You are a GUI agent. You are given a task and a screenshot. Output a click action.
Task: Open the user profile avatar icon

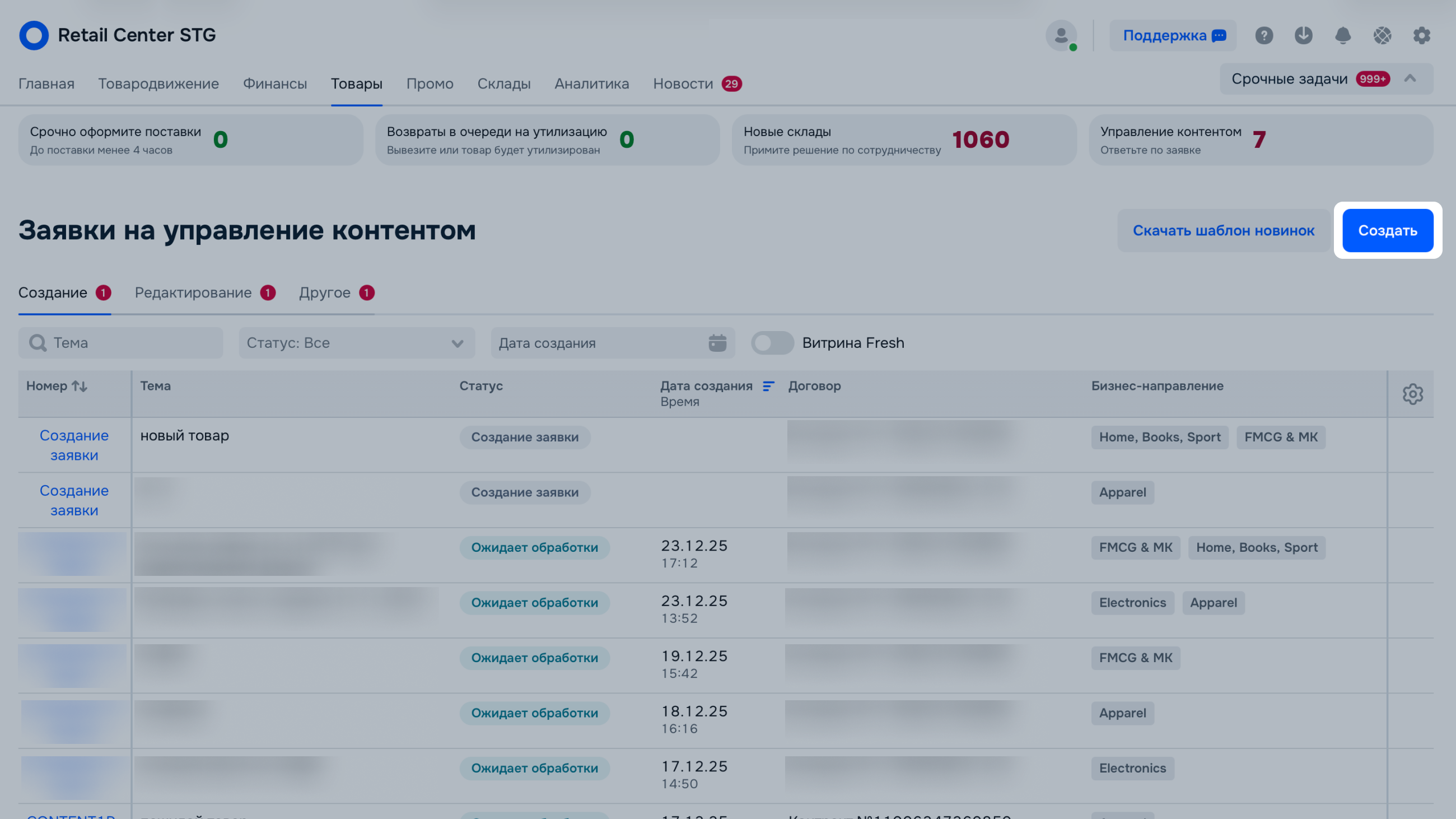pos(1061,36)
